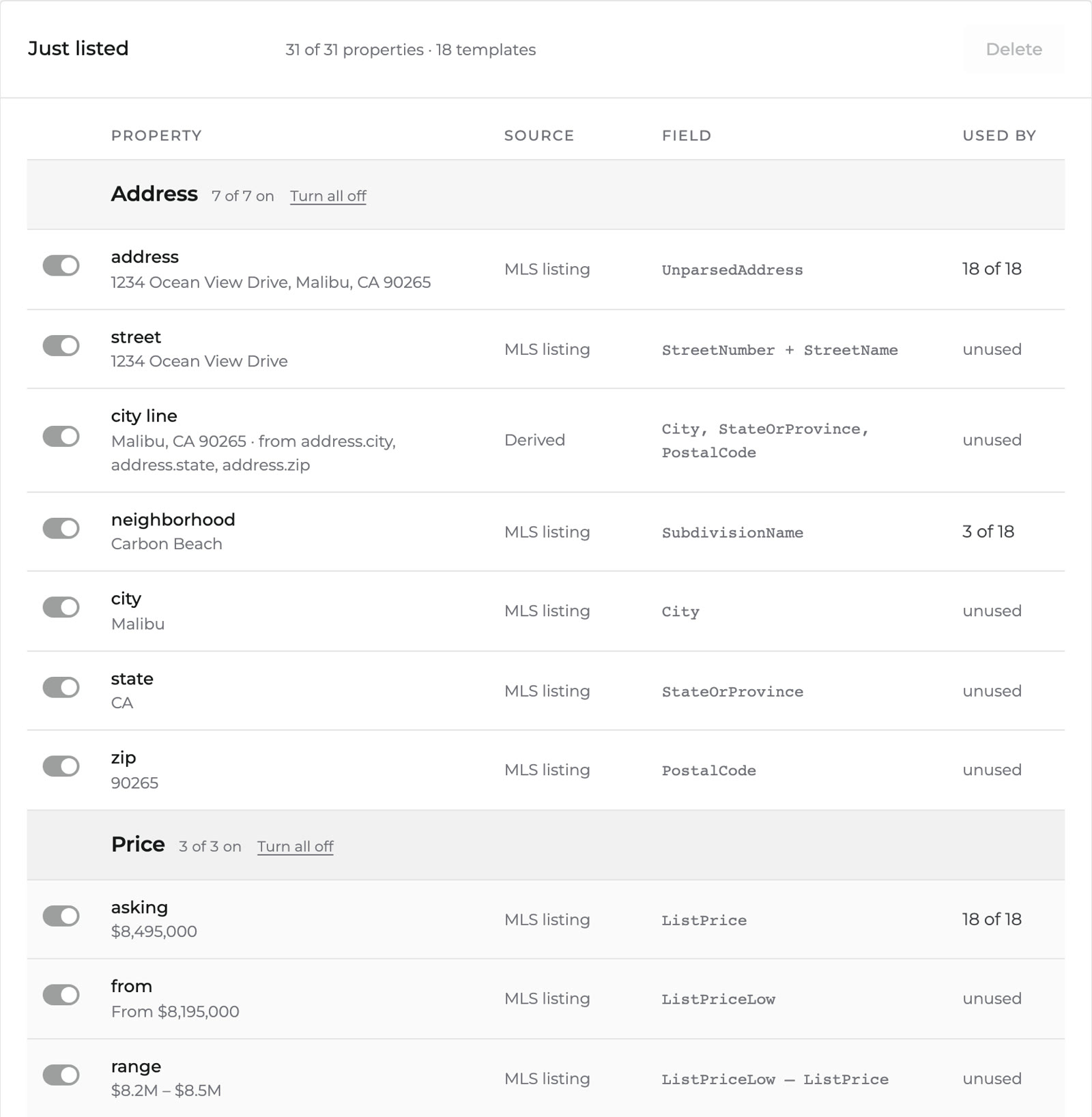1092x1117 pixels.
Task: Select the Price group heading
Action: click(138, 844)
